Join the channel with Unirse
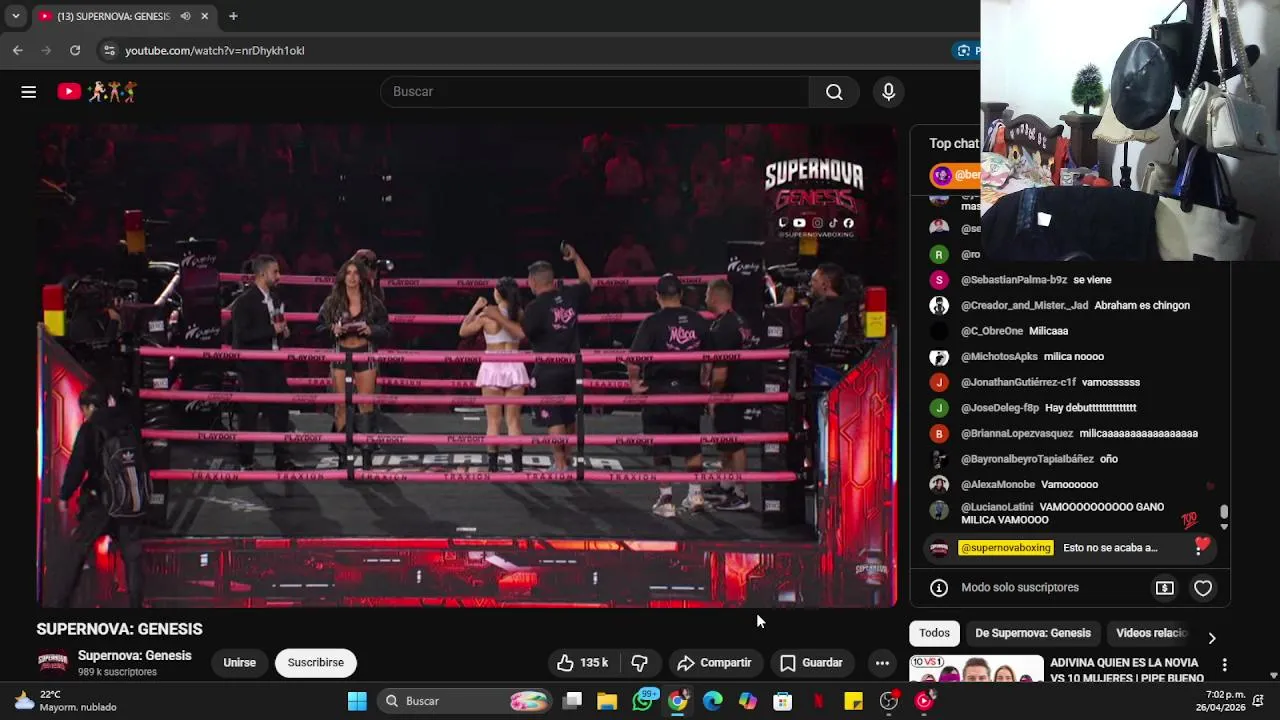This screenshot has width=1280, height=720. click(x=239, y=663)
